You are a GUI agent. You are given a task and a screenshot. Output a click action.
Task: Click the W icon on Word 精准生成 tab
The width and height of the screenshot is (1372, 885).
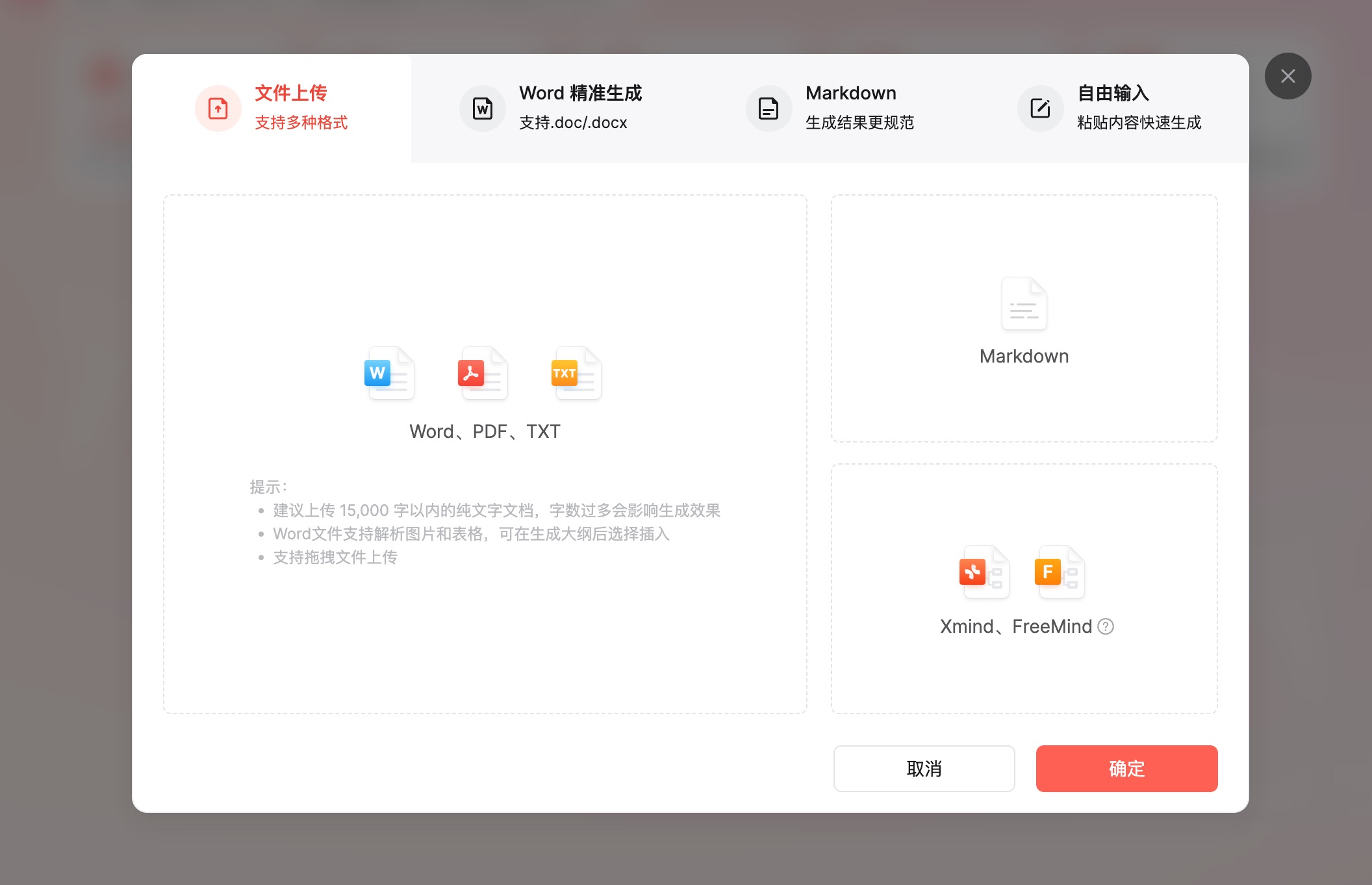click(482, 108)
